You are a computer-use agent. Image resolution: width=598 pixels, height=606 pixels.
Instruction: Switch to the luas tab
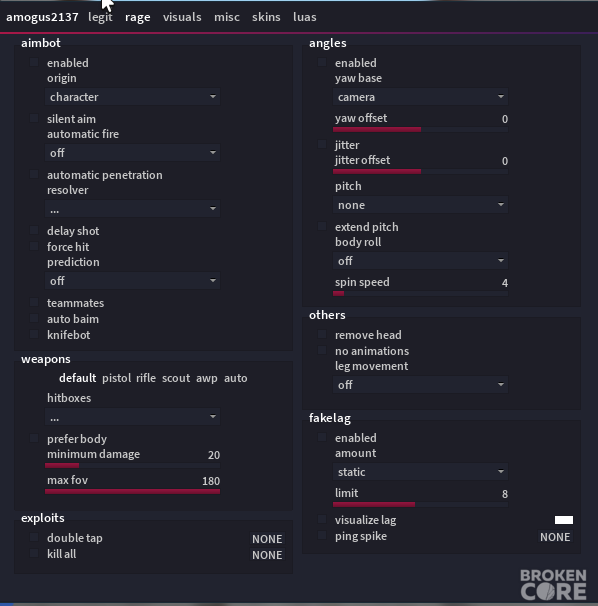coord(305,17)
